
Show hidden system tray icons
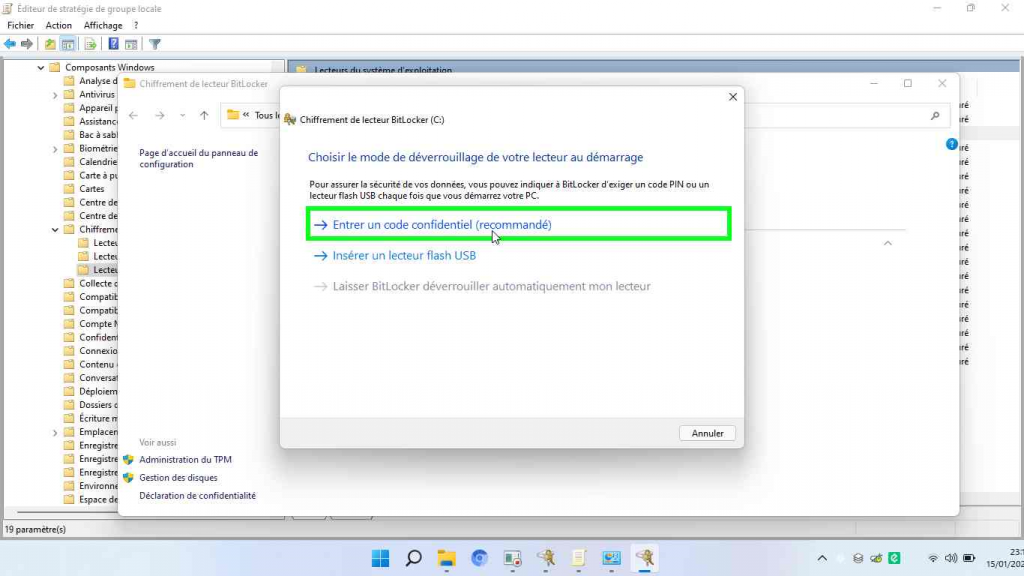tap(822, 558)
